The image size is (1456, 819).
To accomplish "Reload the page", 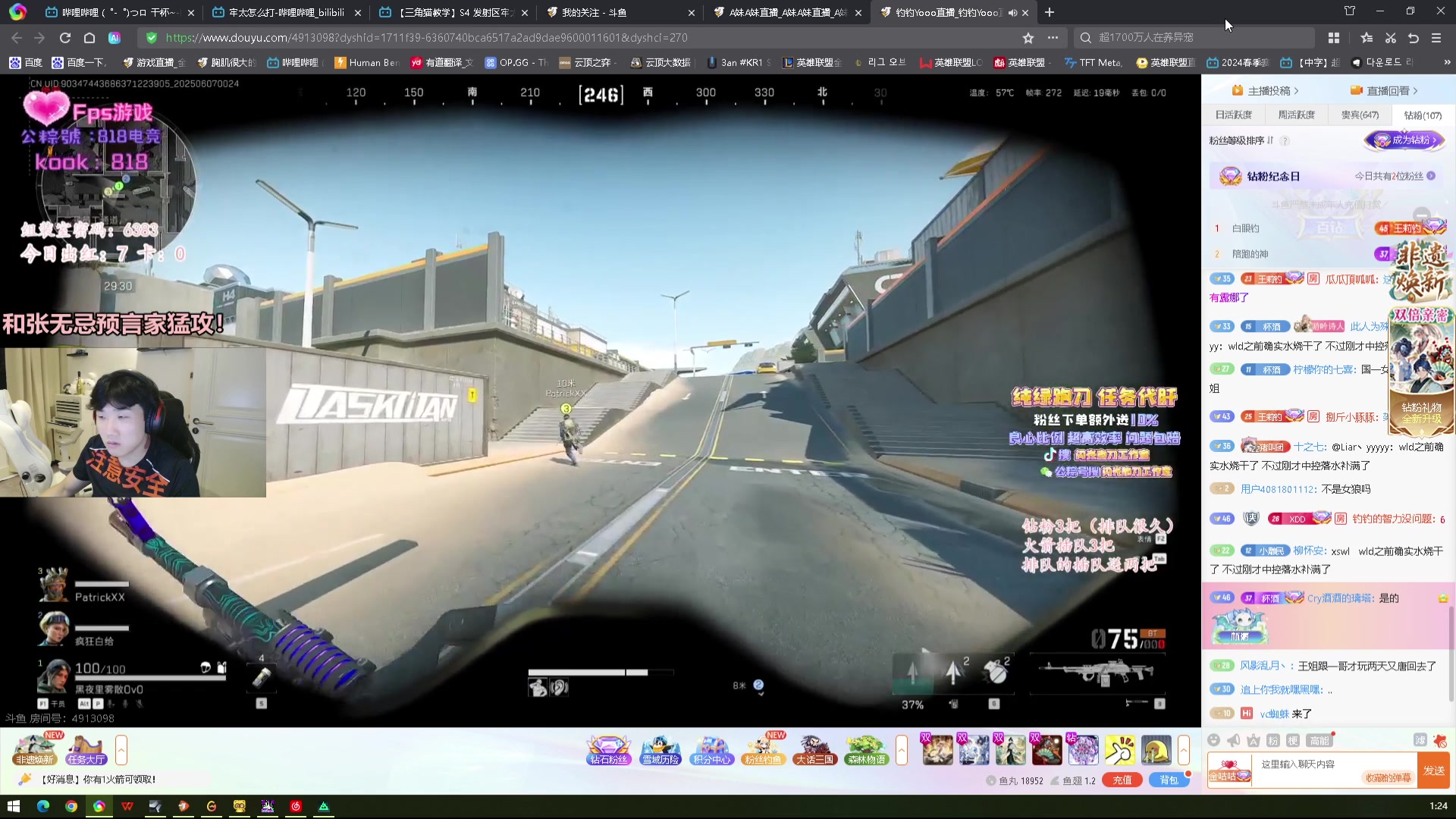I will (x=65, y=38).
